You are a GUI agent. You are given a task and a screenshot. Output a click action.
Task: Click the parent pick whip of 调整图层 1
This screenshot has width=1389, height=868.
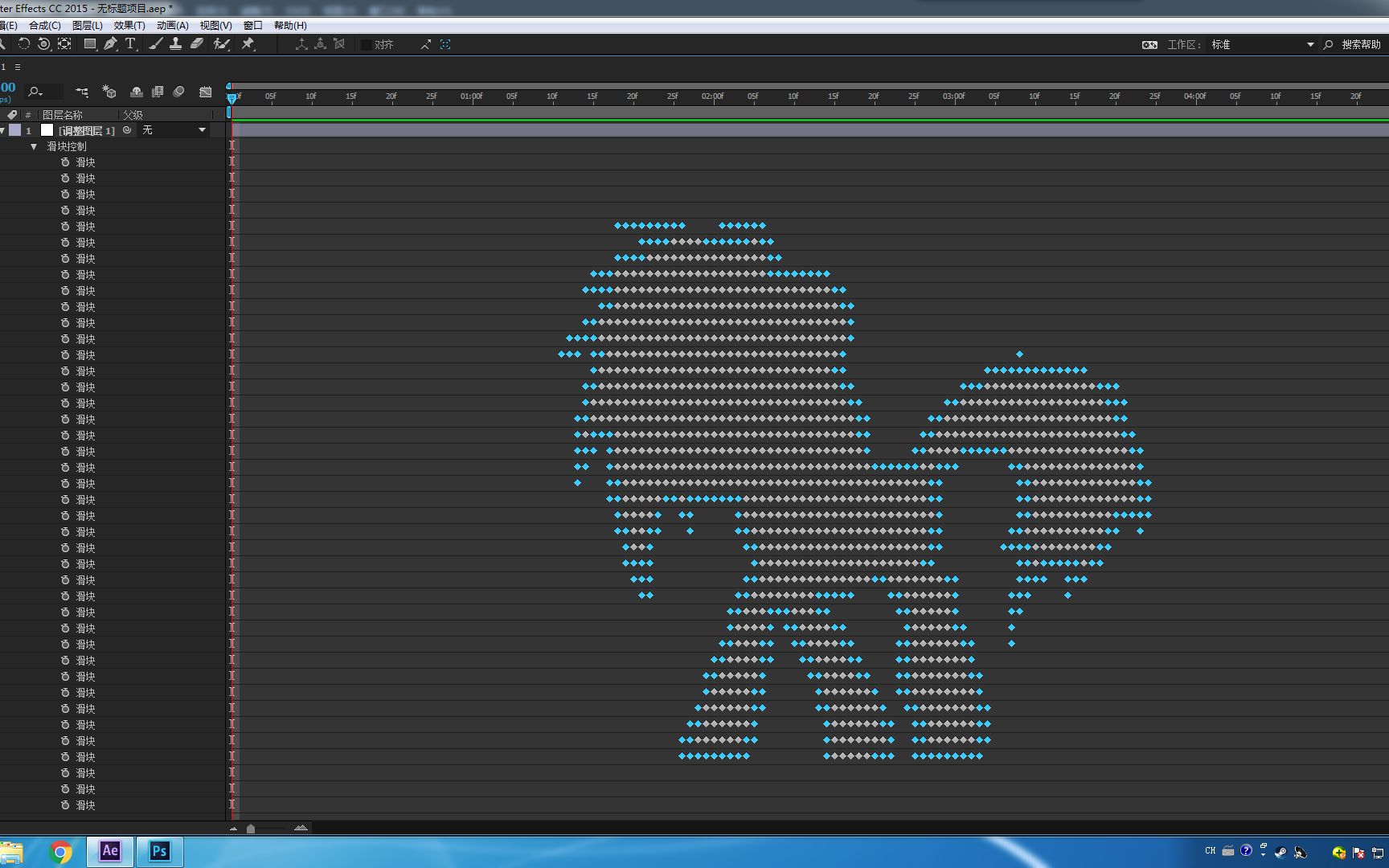127,130
